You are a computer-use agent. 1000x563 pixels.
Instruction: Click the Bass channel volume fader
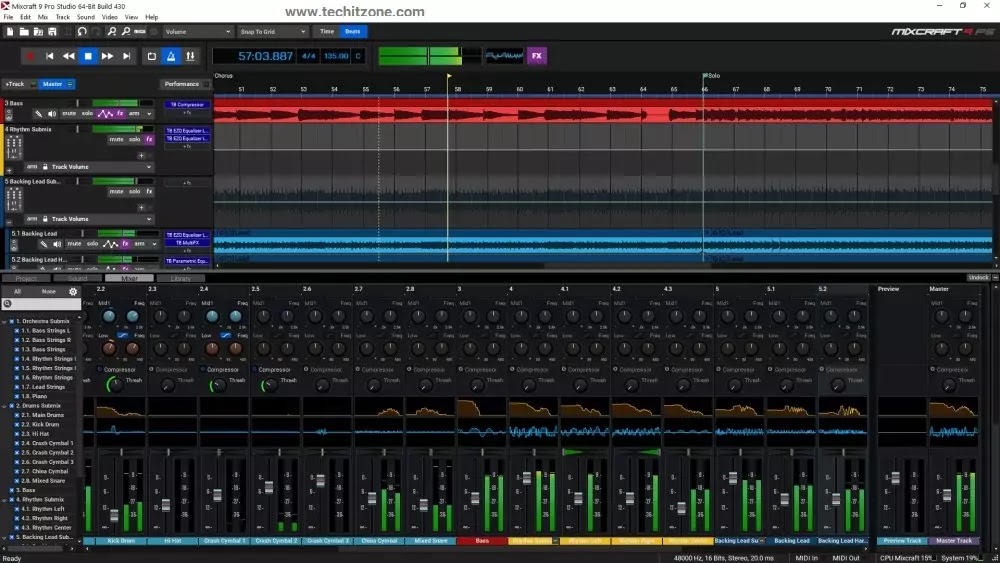pyautogui.click(x=474, y=498)
